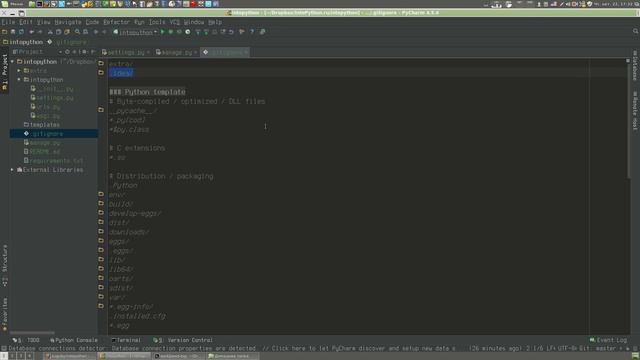Click the Save All toolbar icon
The width and height of the screenshot is (640, 360).
pos(13,32)
